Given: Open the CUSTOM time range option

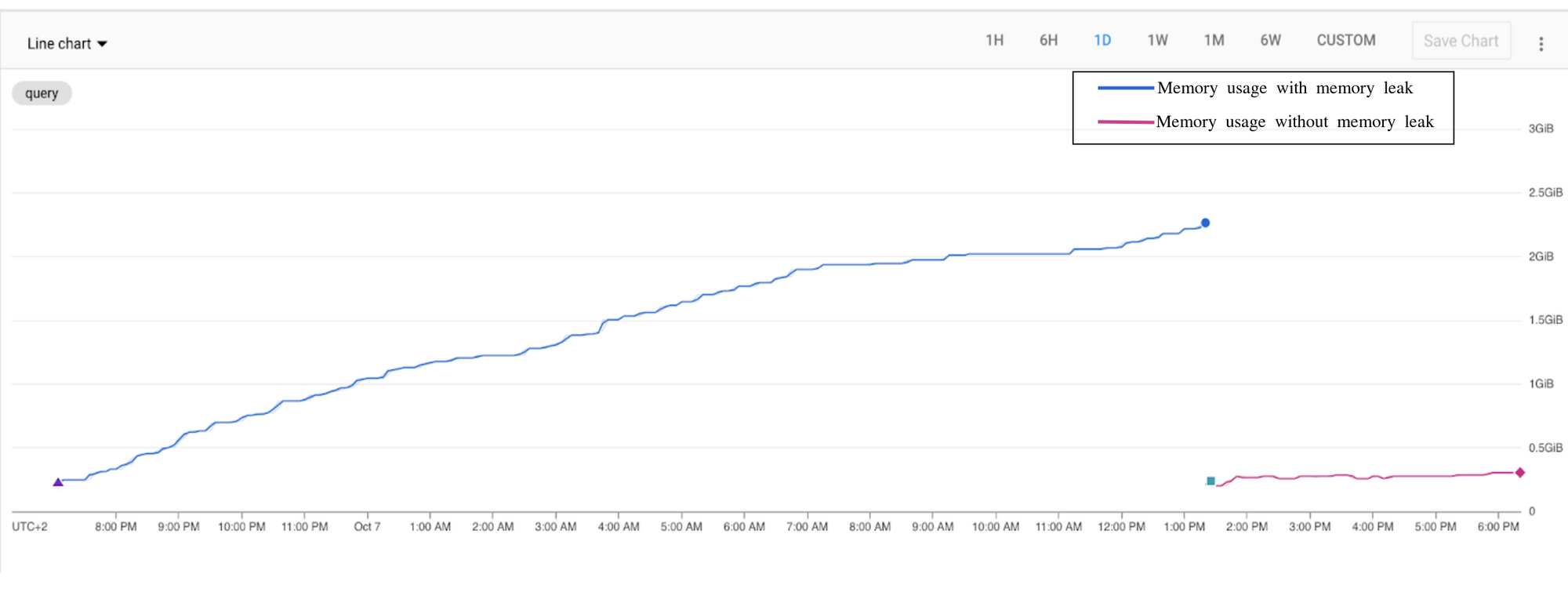Looking at the screenshot, I should coord(1345,41).
